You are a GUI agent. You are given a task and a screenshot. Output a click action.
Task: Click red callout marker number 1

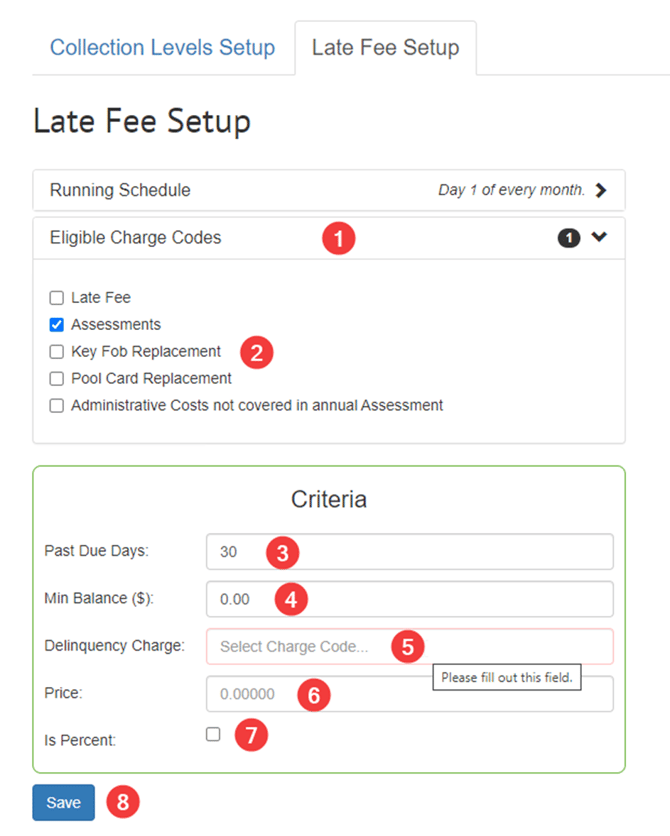[339, 239]
